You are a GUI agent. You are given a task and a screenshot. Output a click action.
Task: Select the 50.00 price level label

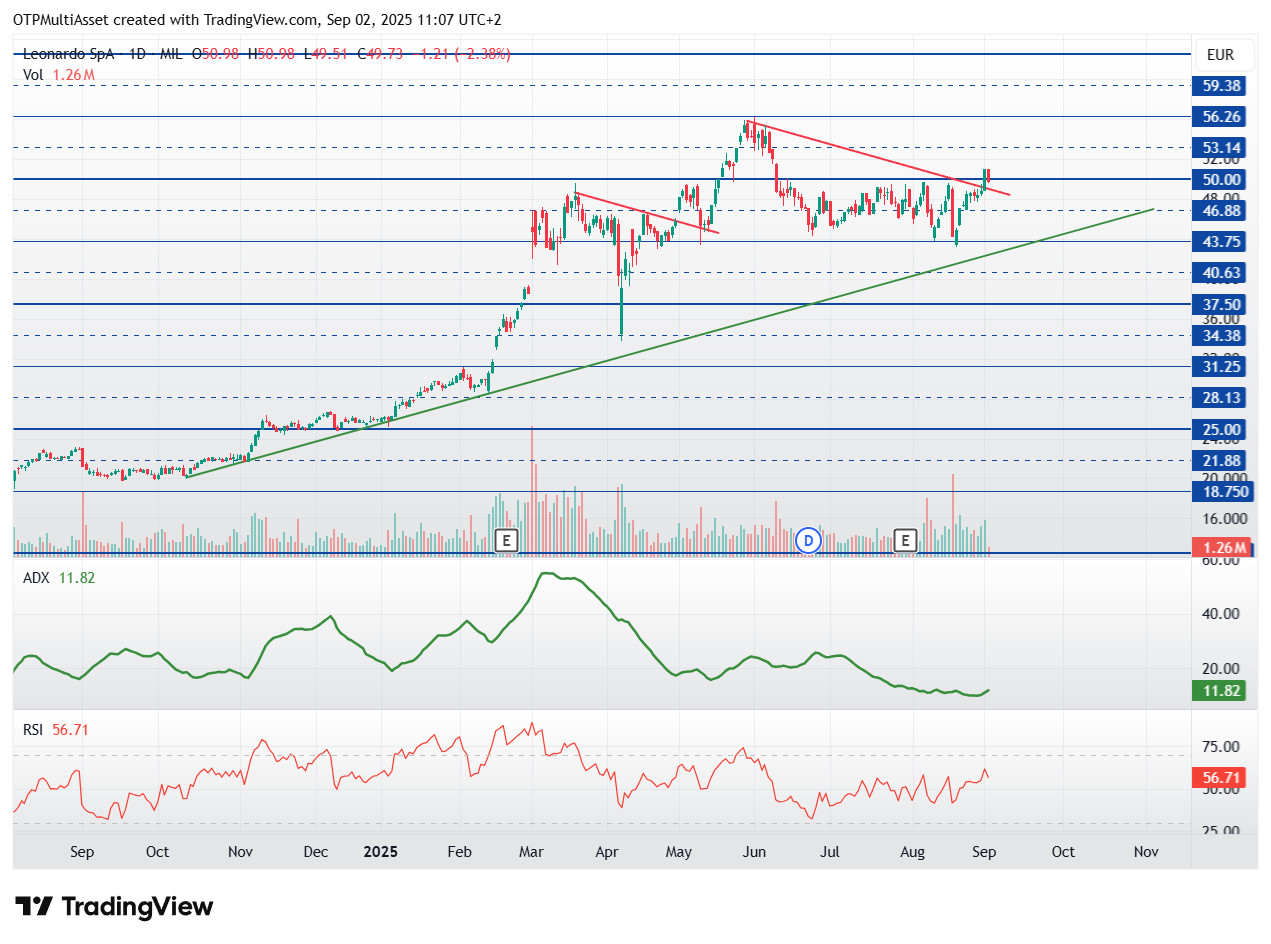click(1221, 179)
